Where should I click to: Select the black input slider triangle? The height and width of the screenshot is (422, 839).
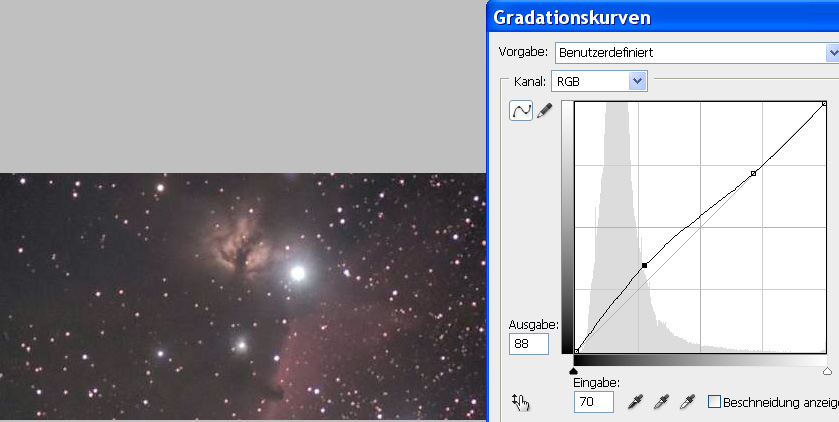point(574,371)
